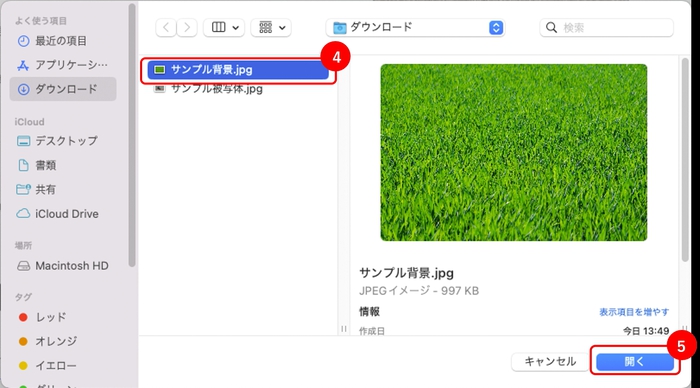This screenshot has height=388, width=700.
Task: Click the 検索 search field
Action: [607, 28]
